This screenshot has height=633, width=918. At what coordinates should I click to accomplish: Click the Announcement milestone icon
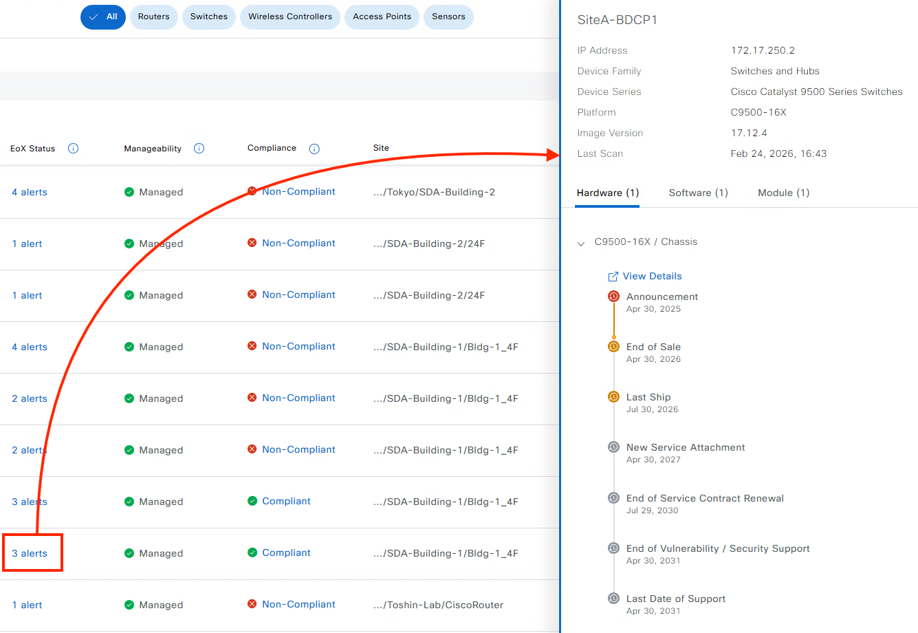tap(613, 297)
